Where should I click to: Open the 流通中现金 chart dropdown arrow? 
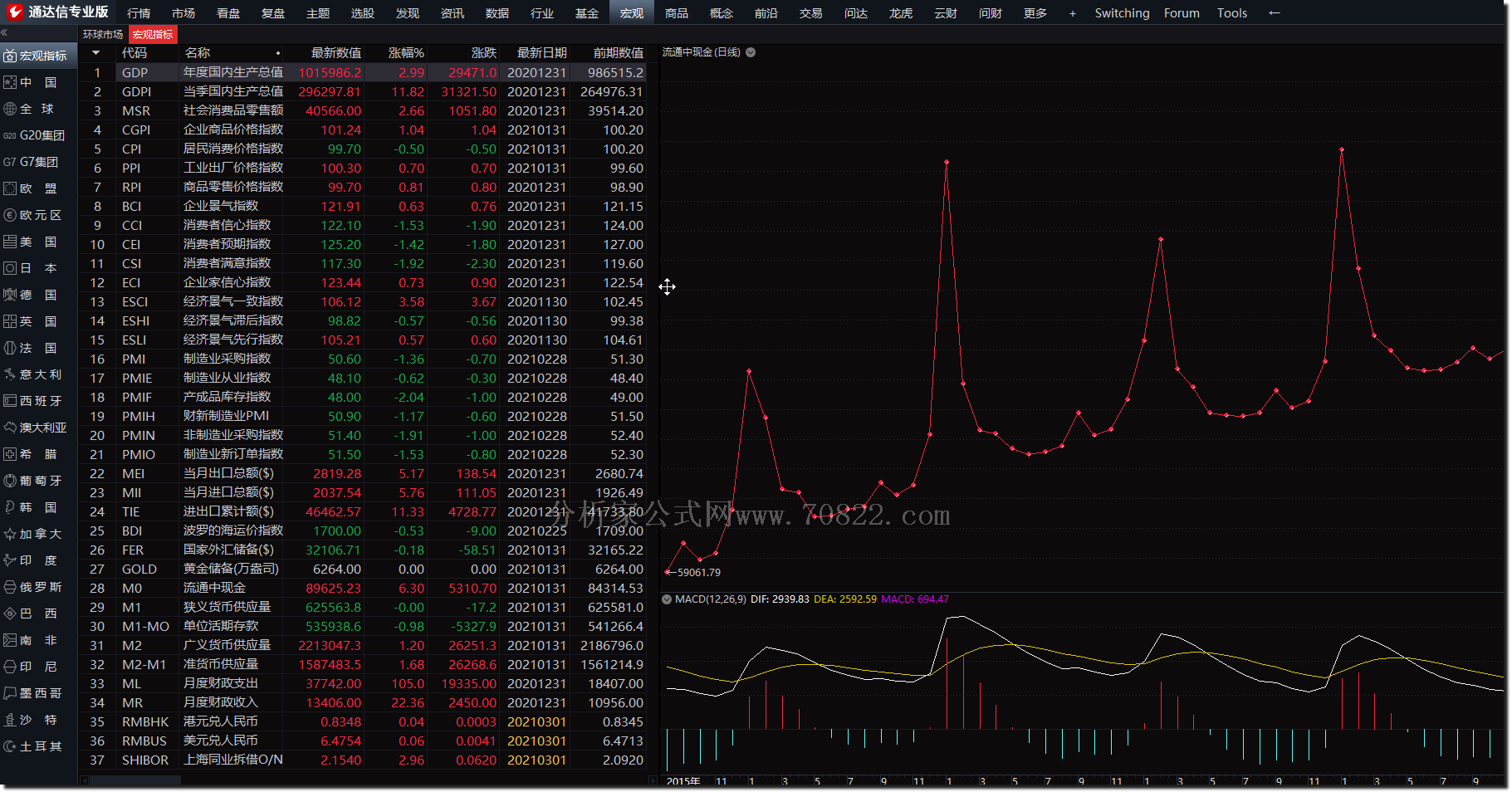(751, 52)
